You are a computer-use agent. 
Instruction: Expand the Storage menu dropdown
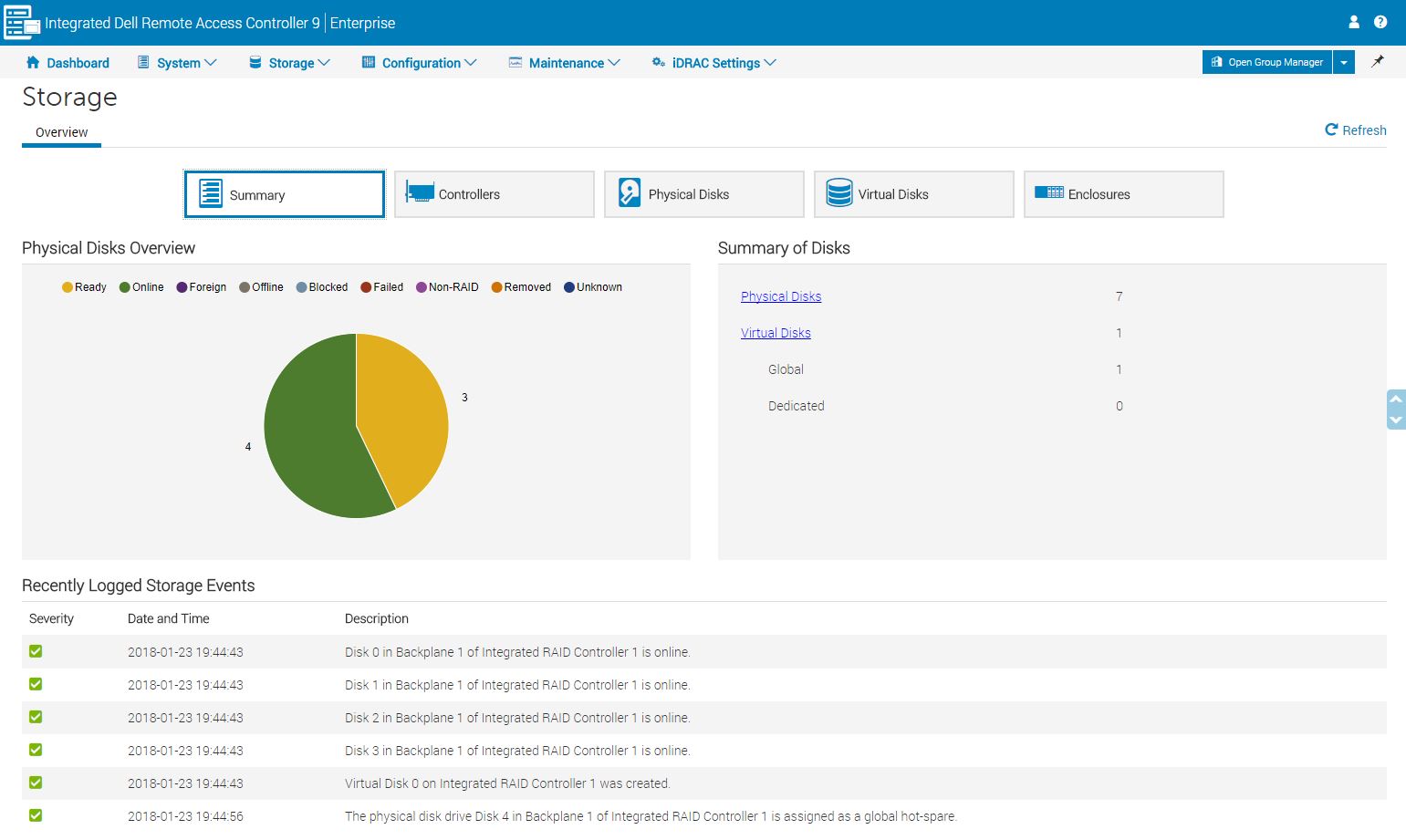(289, 63)
